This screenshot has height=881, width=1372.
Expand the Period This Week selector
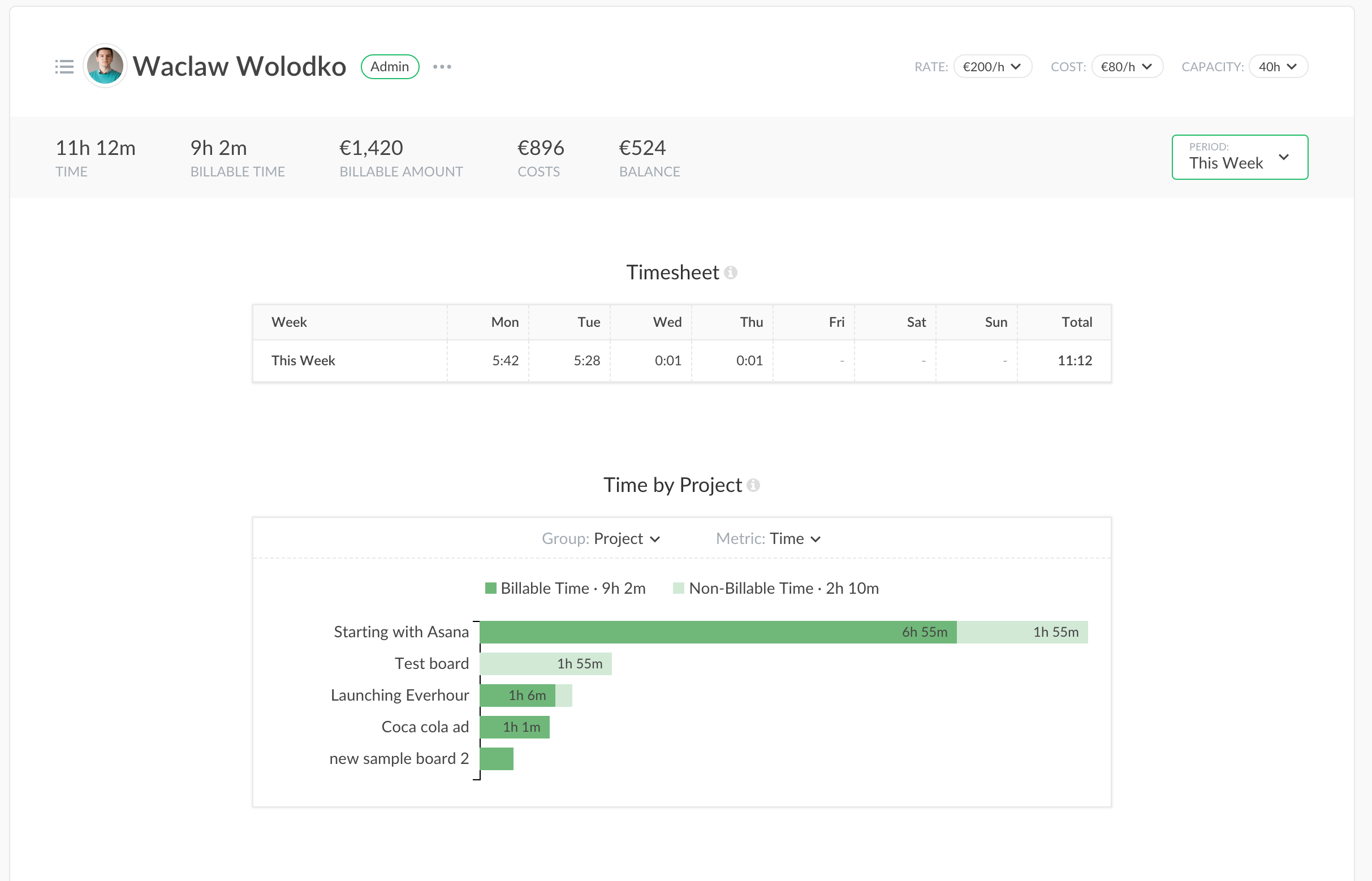pos(1239,157)
